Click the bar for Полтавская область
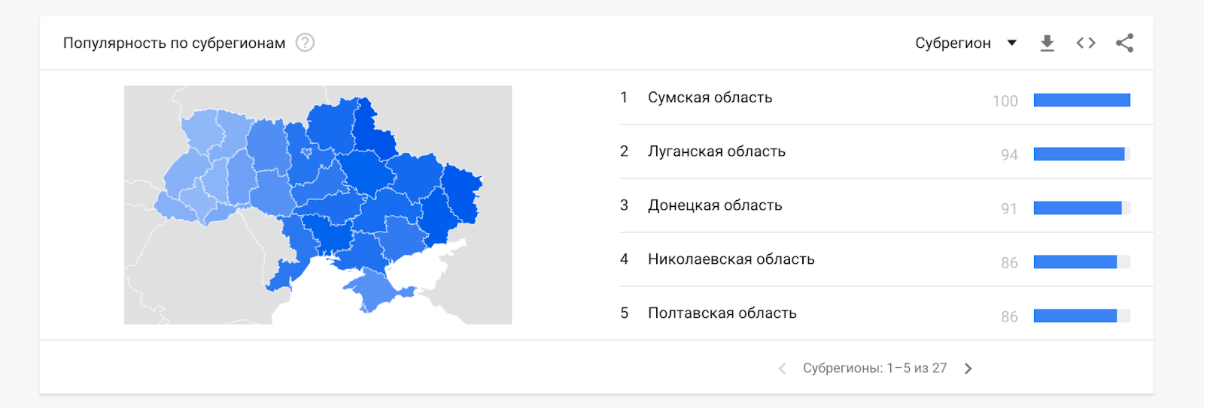The image size is (1206, 408). point(1075,316)
